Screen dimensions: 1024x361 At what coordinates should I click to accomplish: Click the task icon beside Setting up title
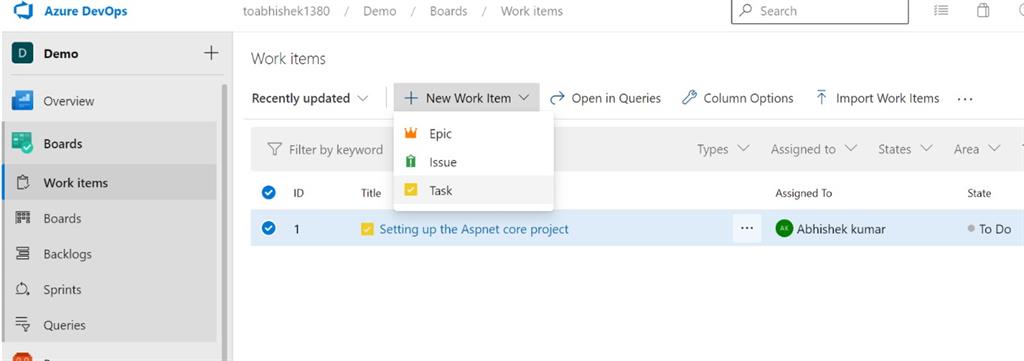[368, 229]
